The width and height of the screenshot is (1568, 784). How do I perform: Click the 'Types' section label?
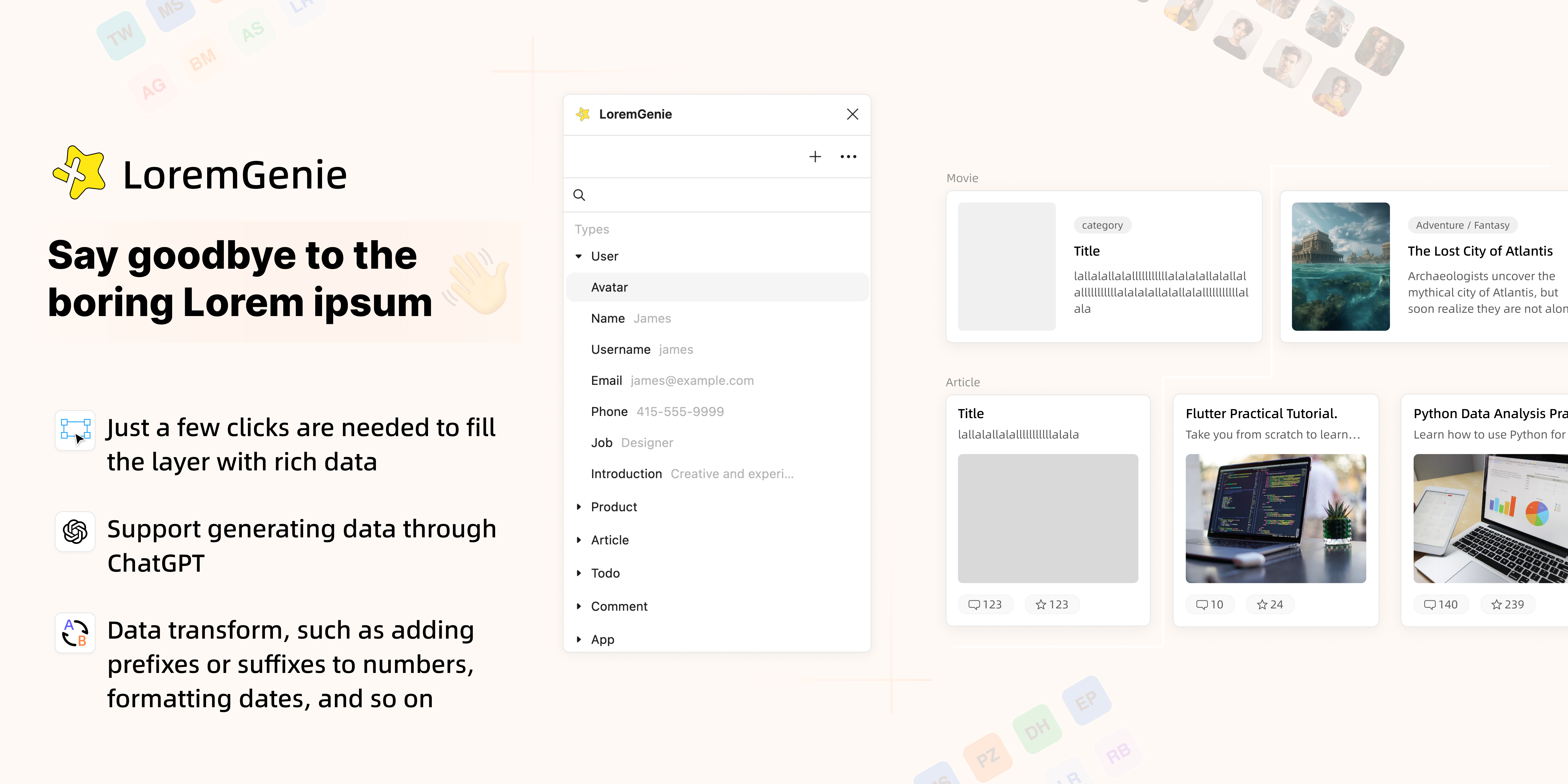coord(592,229)
